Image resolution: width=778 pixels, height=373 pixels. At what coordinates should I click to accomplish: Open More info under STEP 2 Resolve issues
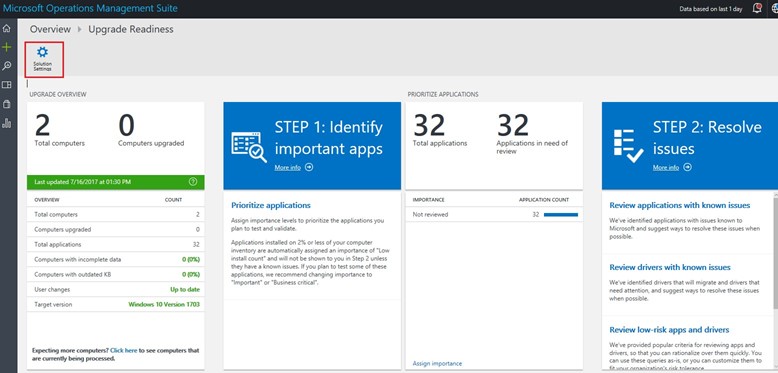coord(666,168)
